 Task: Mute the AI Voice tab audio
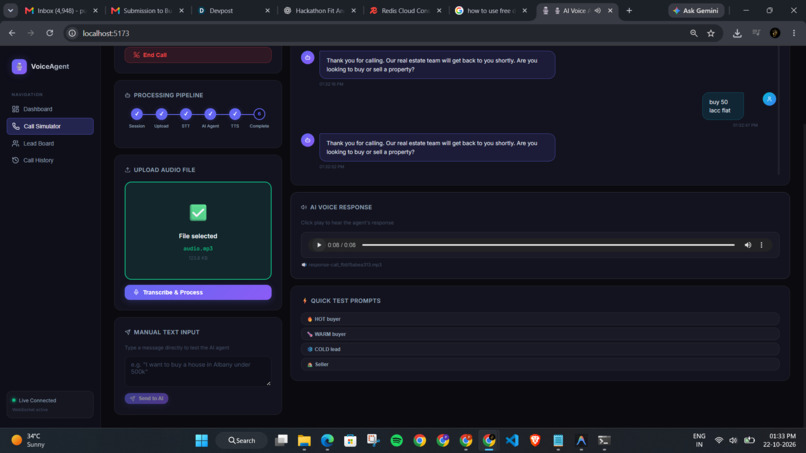598,10
